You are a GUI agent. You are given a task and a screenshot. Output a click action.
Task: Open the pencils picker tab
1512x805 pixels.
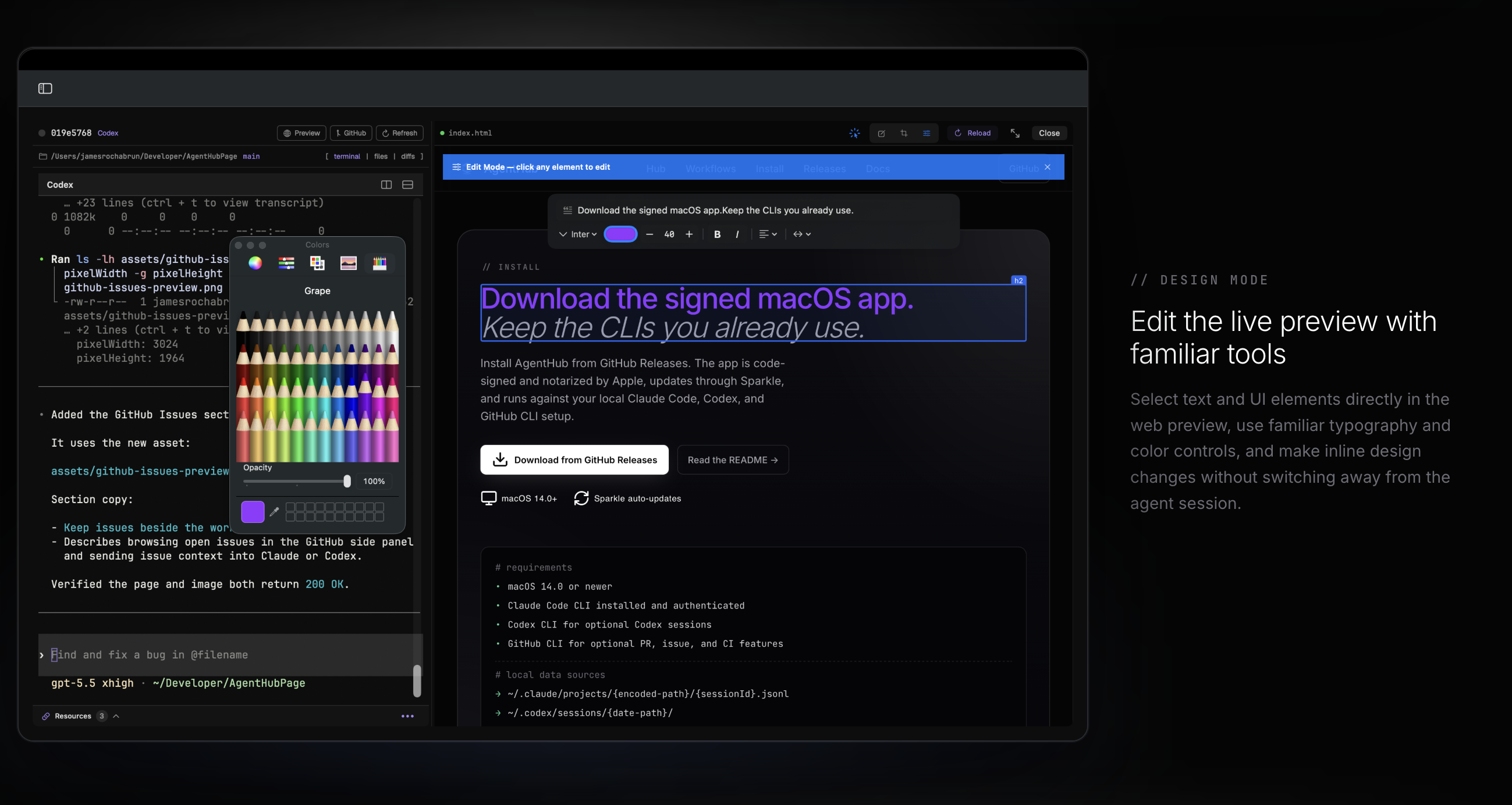click(x=380, y=263)
